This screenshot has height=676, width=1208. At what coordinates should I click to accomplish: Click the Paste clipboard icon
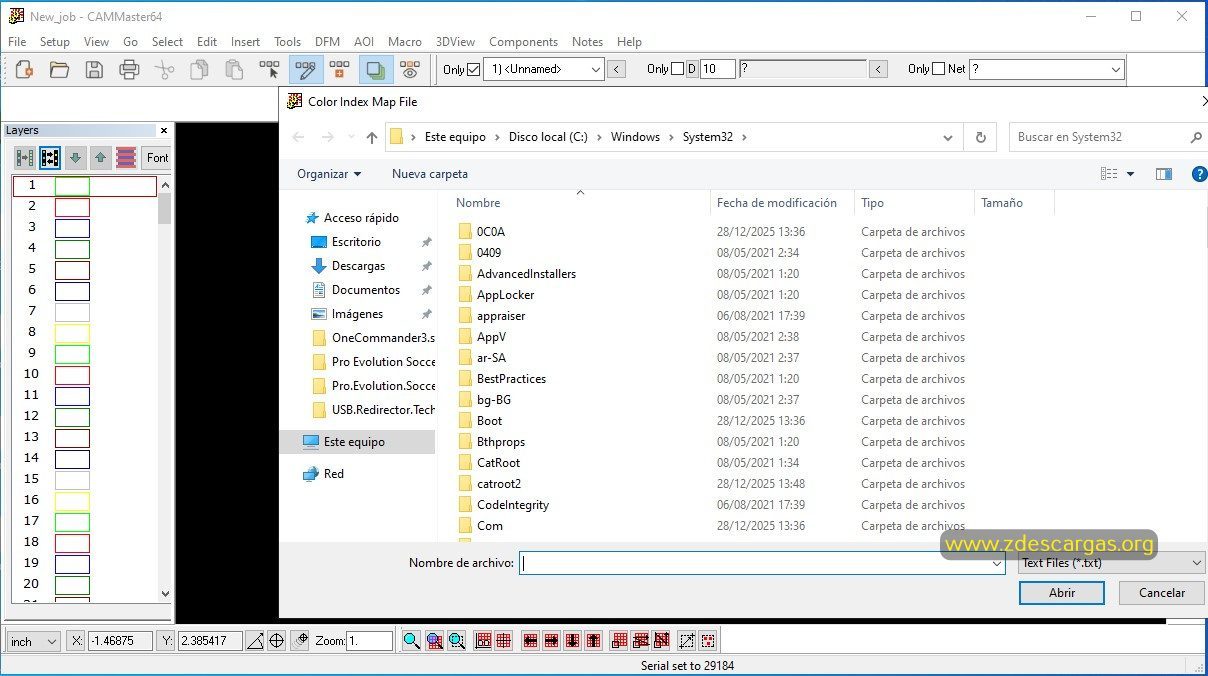tap(234, 69)
